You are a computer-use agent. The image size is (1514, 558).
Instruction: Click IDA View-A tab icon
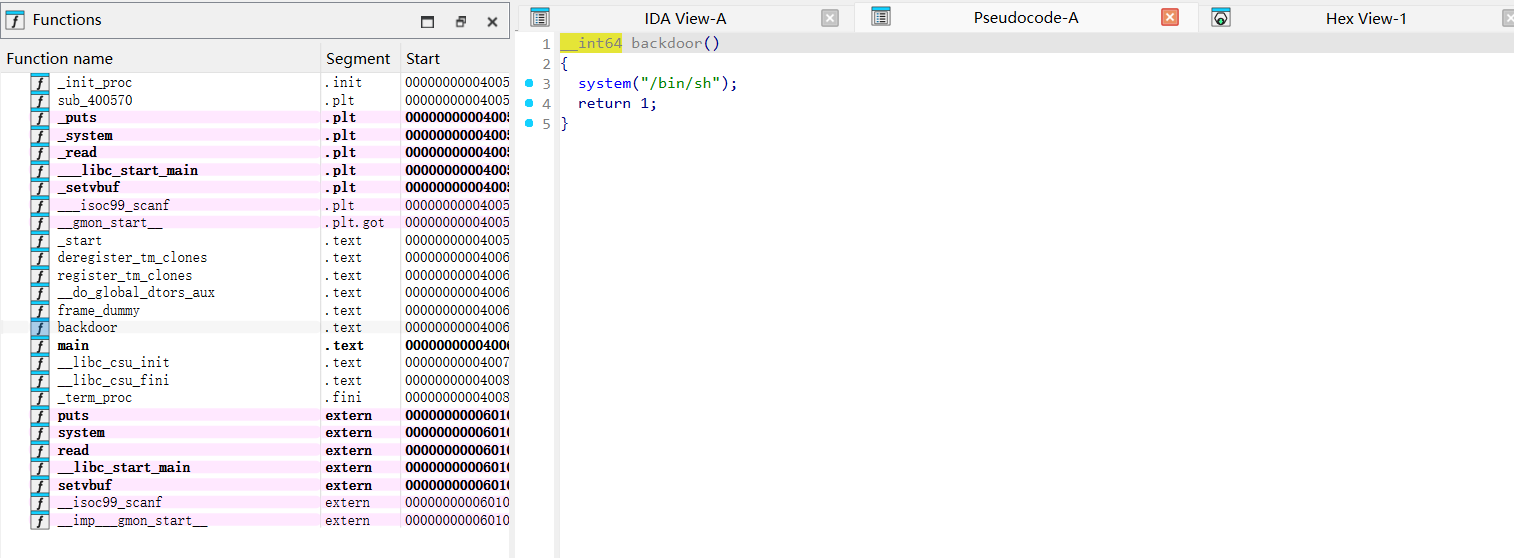coord(540,17)
